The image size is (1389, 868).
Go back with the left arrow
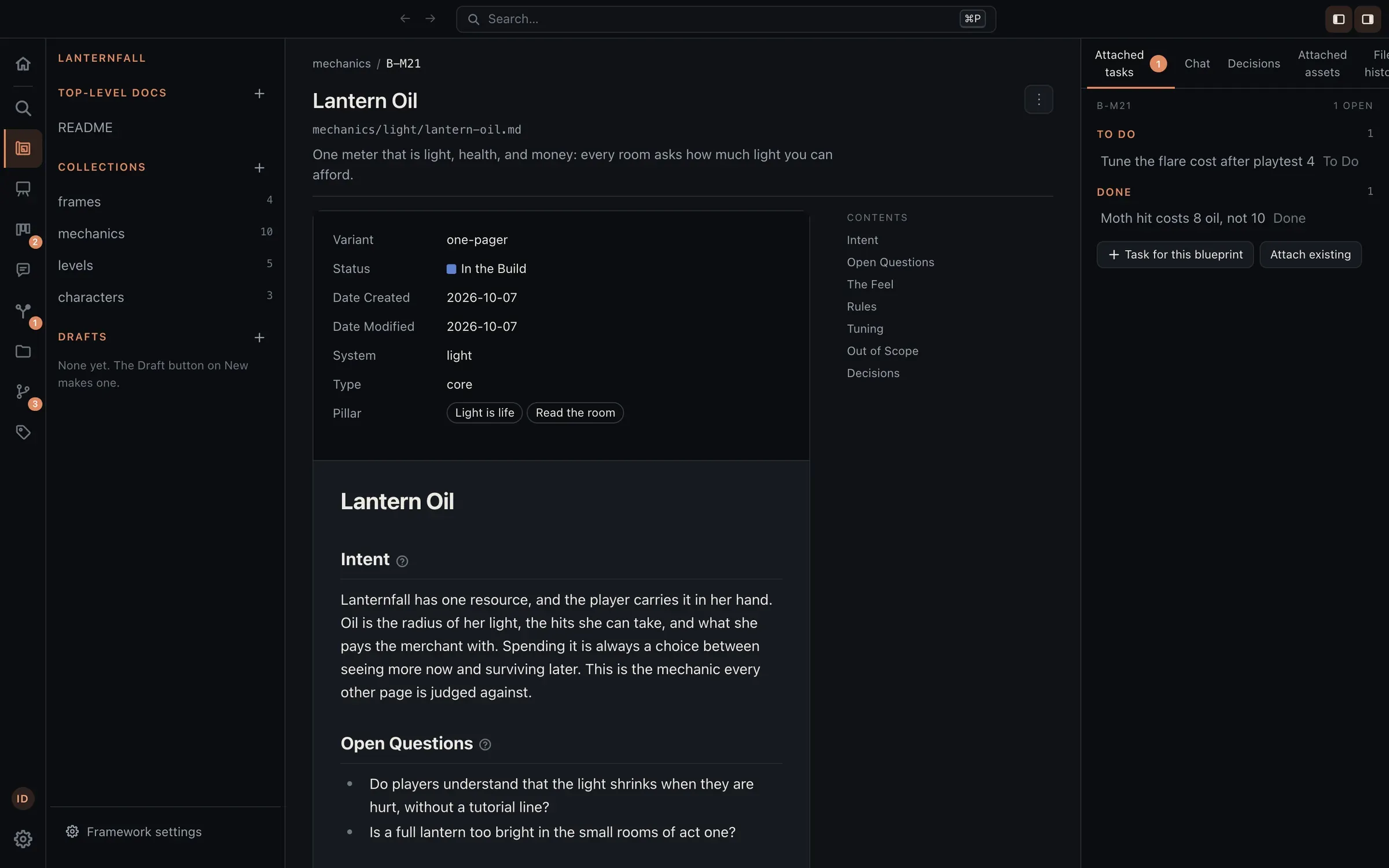pos(405,19)
